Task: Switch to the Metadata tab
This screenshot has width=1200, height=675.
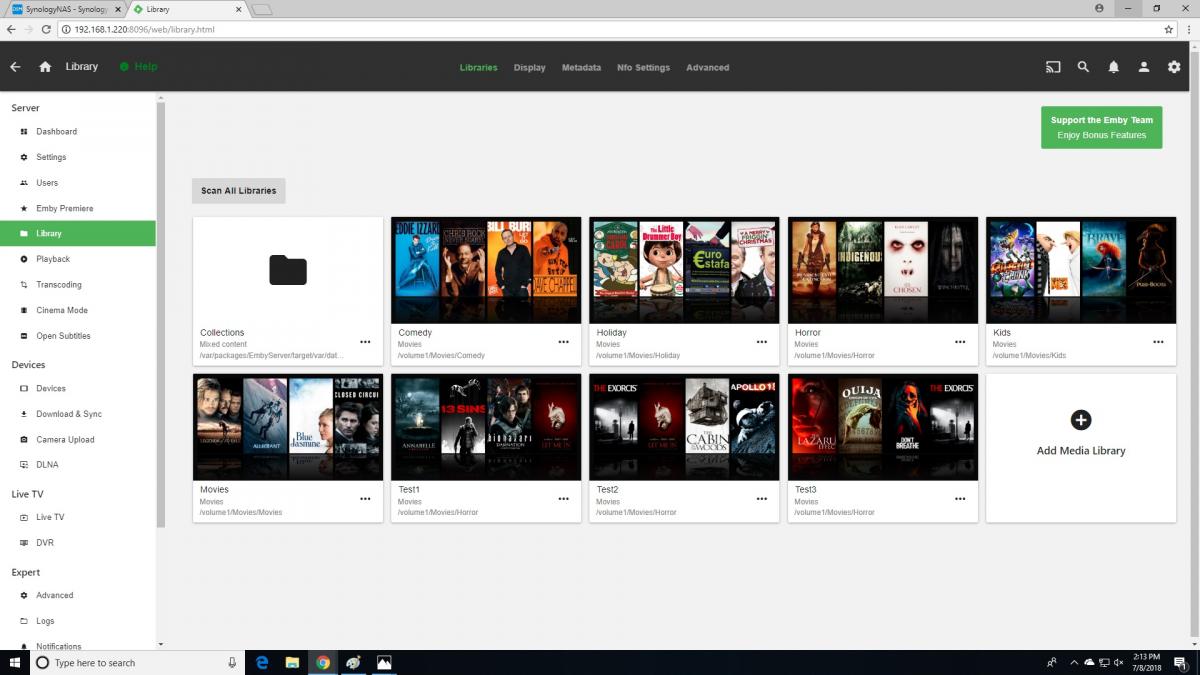Action: 581,68
